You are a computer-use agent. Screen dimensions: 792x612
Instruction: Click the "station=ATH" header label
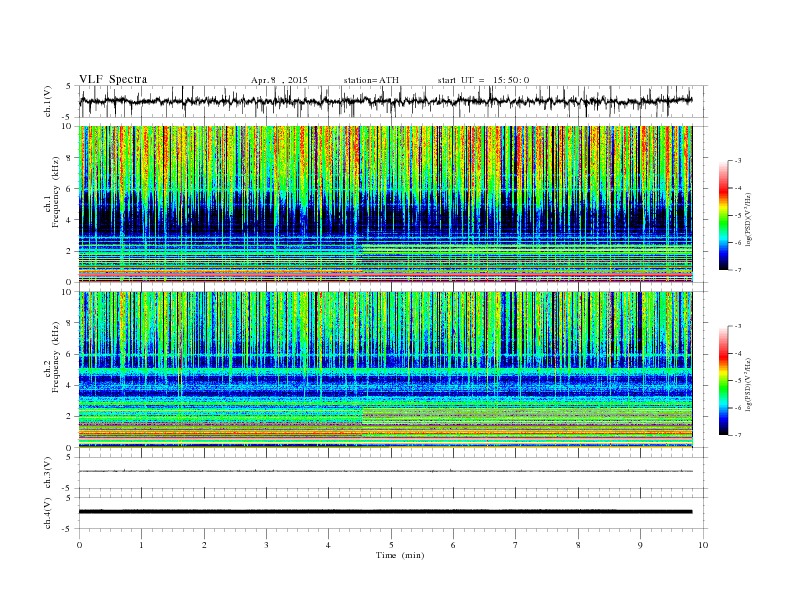coord(371,80)
